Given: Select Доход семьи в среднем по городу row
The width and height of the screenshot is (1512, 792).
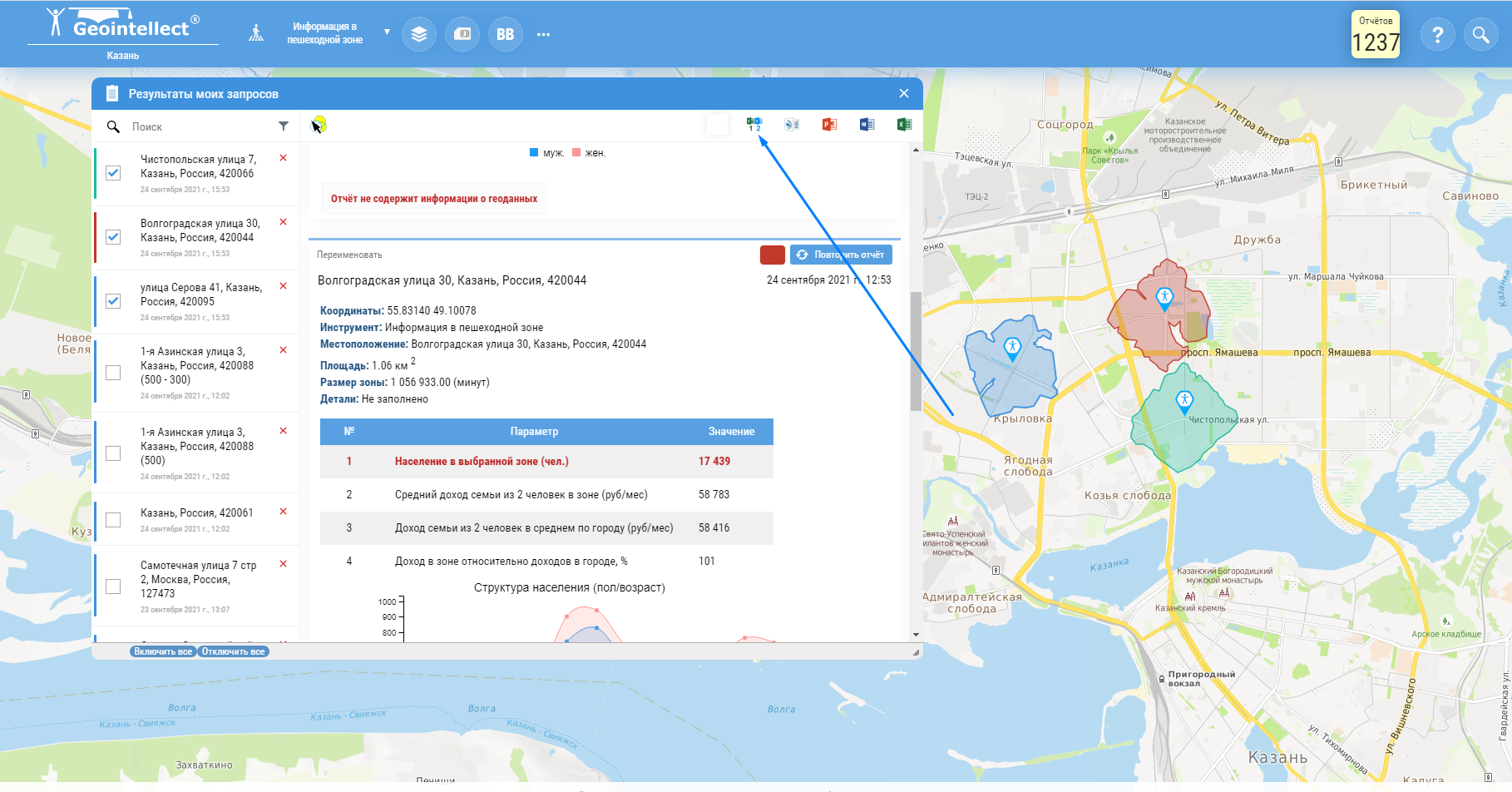Looking at the screenshot, I should pyautogui.click(x=546, y=528).
